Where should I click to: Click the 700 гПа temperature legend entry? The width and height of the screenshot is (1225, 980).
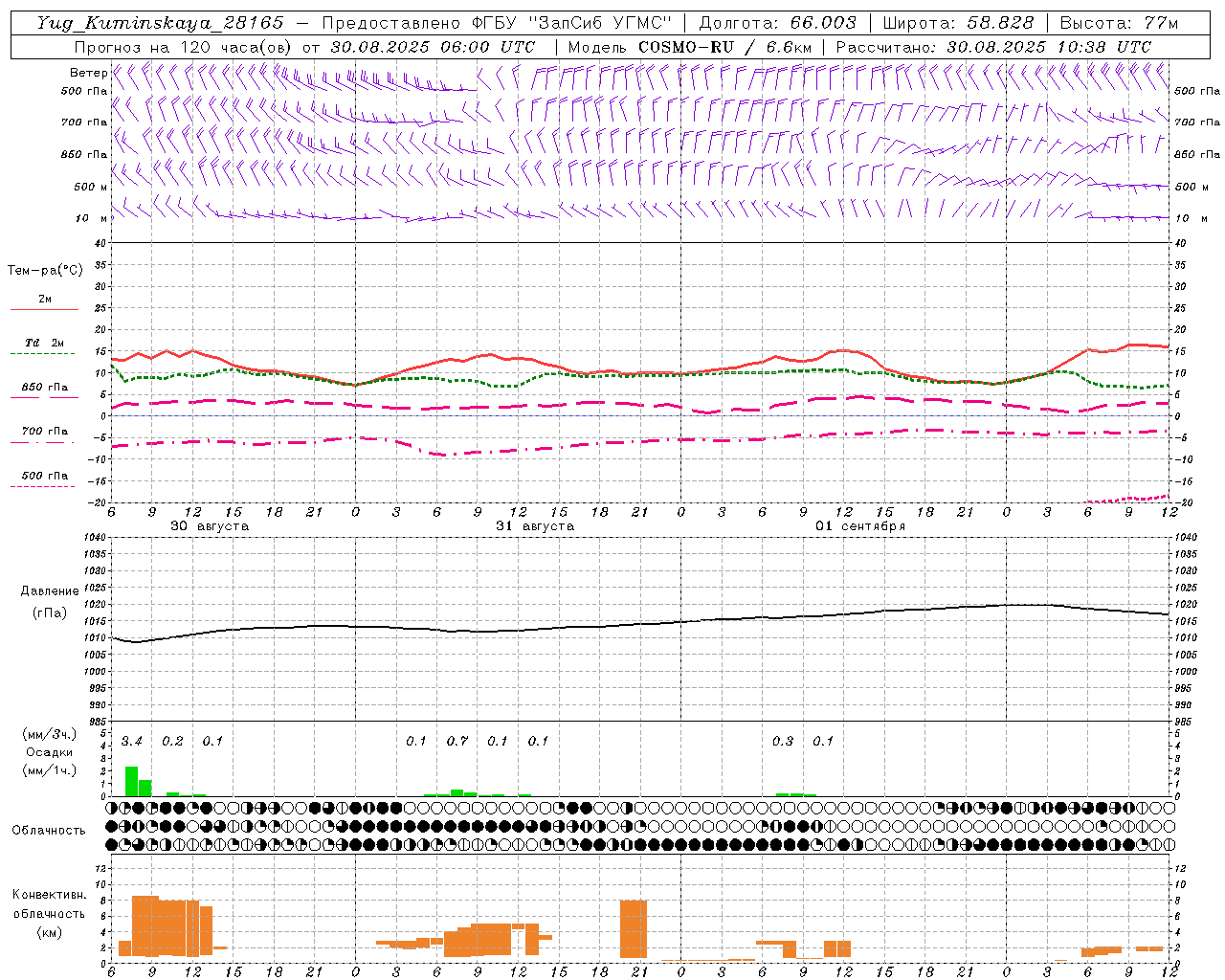pos(45,431)
